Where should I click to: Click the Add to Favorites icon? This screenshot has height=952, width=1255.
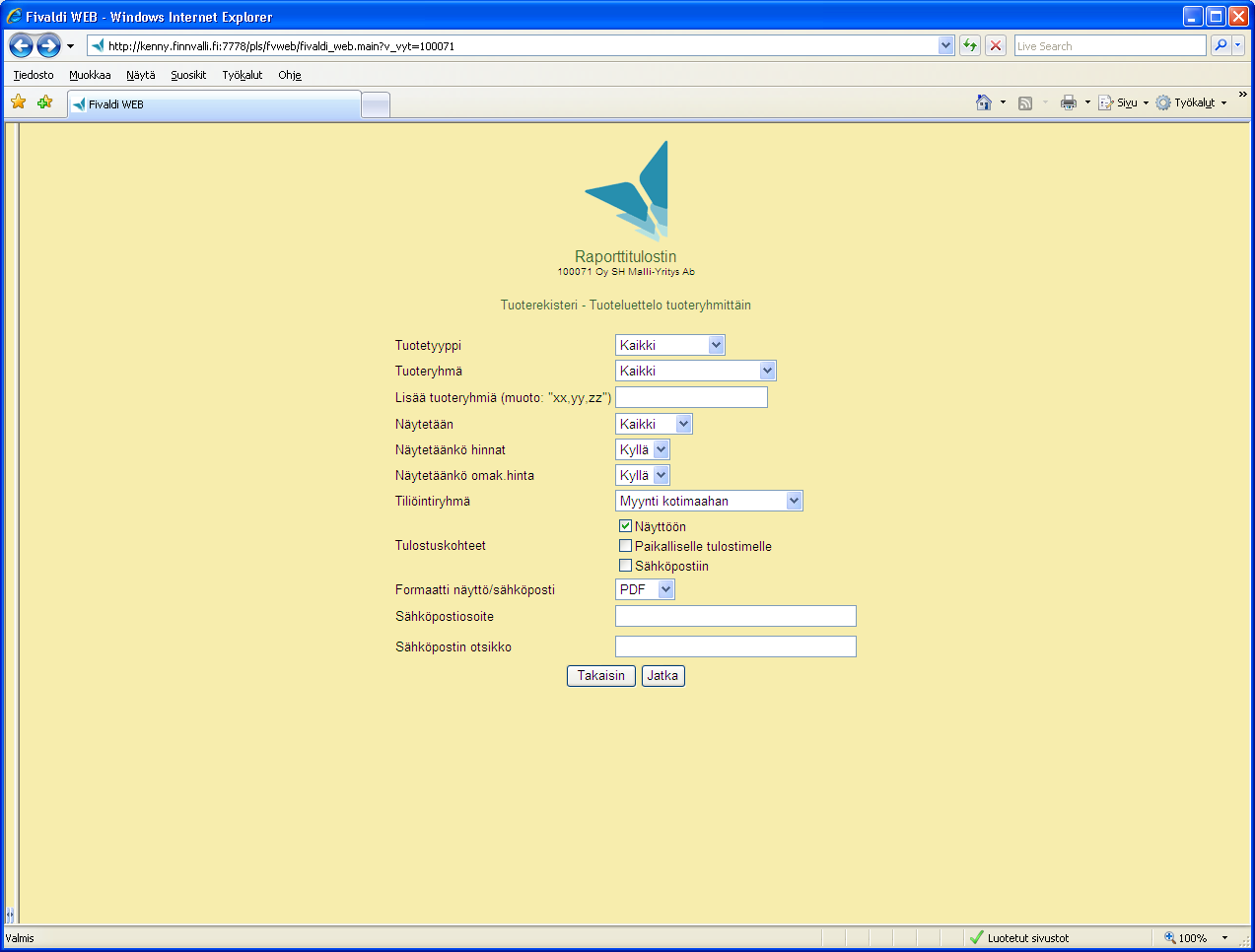44,102
